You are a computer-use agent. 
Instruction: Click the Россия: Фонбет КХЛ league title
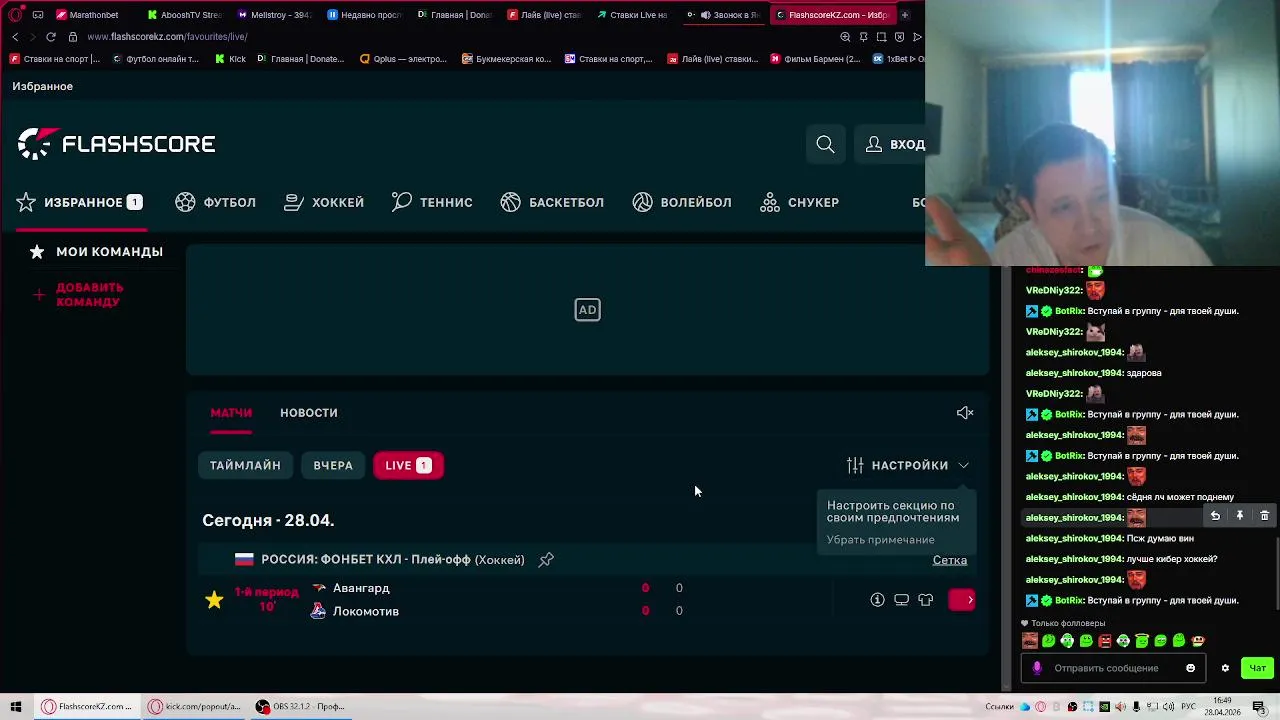point(392,560)
